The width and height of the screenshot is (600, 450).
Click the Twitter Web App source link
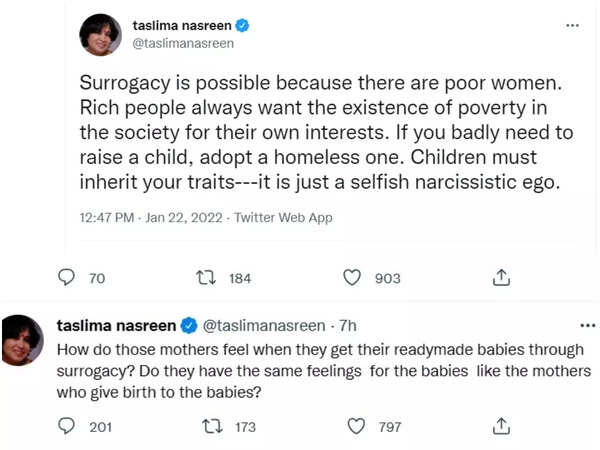click(x=284, y=217)
